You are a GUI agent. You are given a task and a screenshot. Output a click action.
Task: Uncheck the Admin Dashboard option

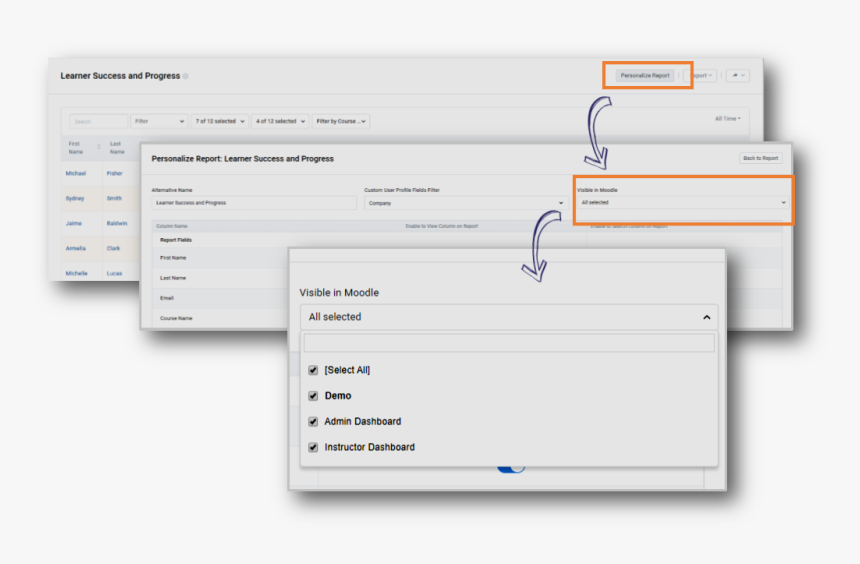click(x=313, y=422)
